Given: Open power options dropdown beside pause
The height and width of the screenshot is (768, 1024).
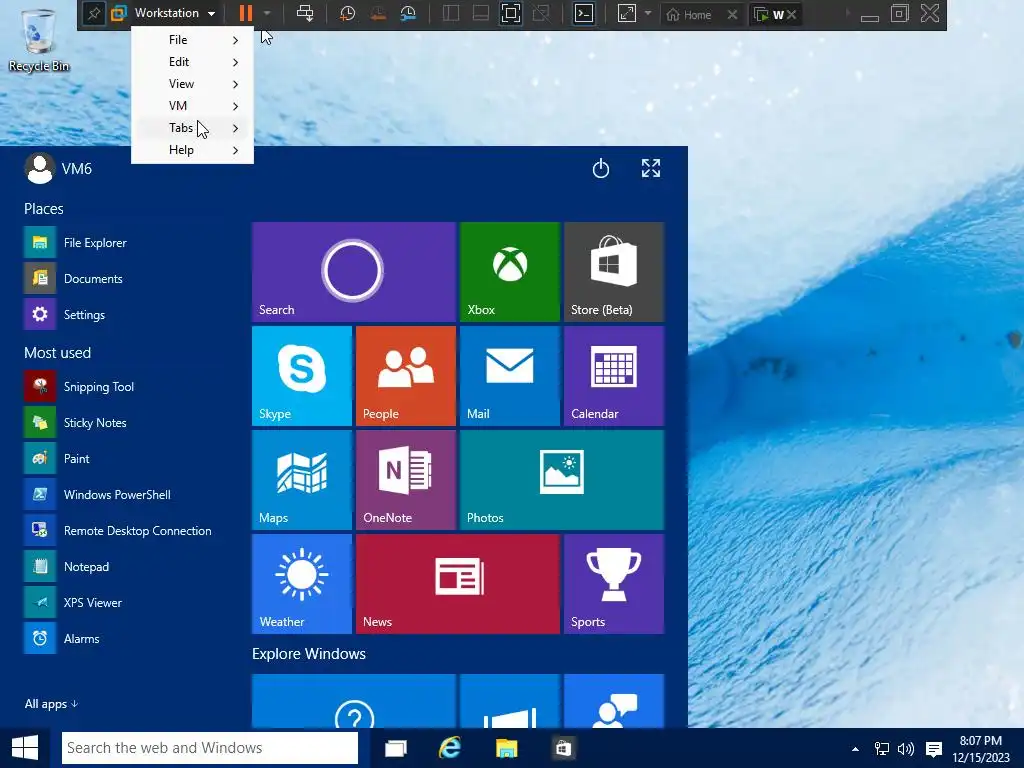Looking at the screenshot, I should (x=267, y=13).
